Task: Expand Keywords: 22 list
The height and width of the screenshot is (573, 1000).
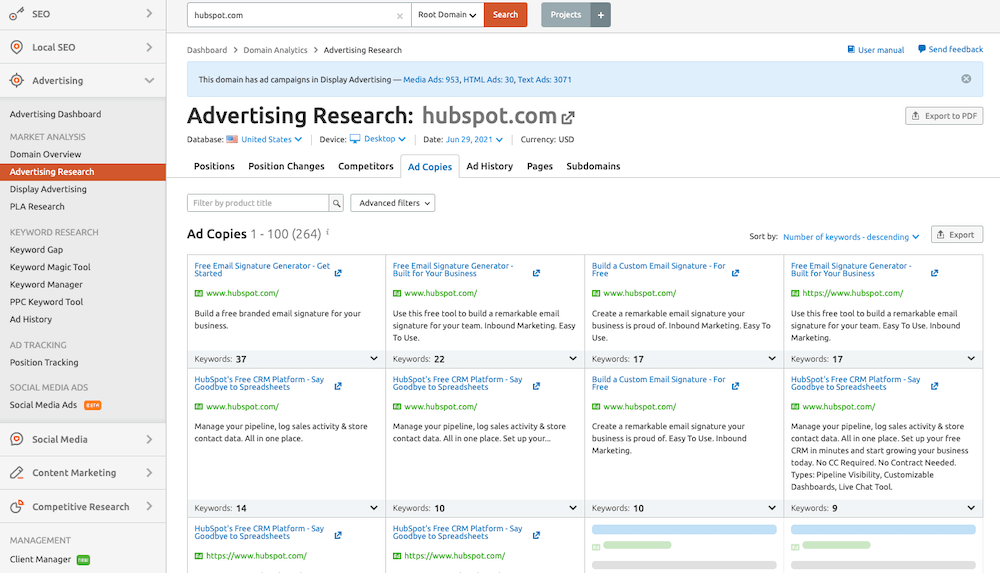Action: pyautogui.click(x=573, y=359)
